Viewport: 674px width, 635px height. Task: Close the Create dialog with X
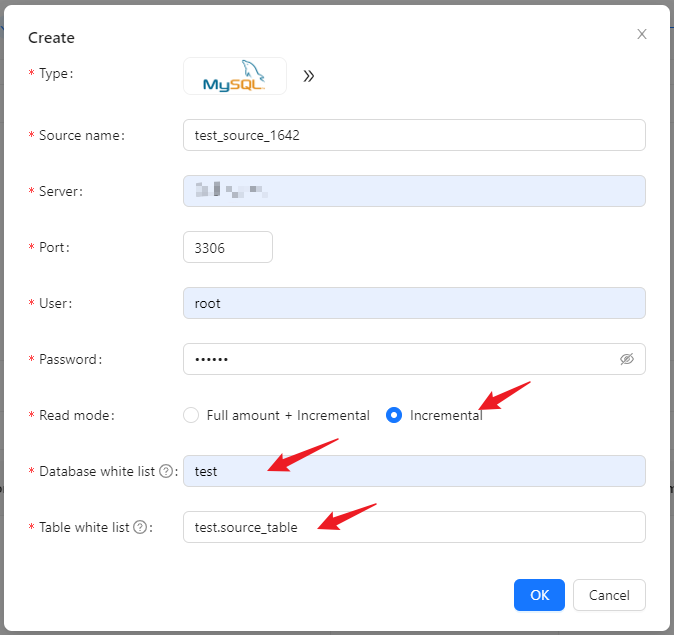point(642,34)
